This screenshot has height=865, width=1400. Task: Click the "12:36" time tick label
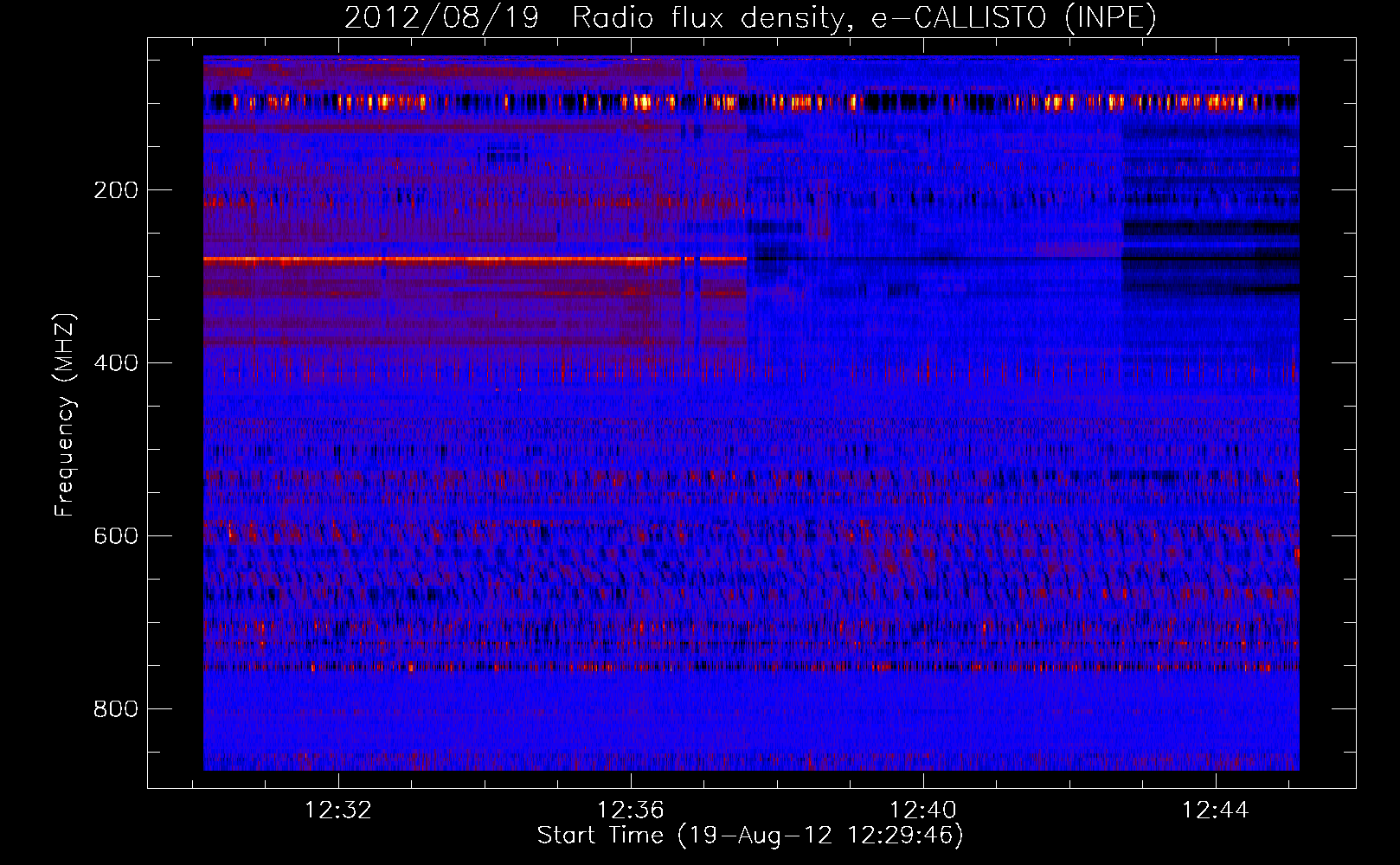tap(631, 811)
